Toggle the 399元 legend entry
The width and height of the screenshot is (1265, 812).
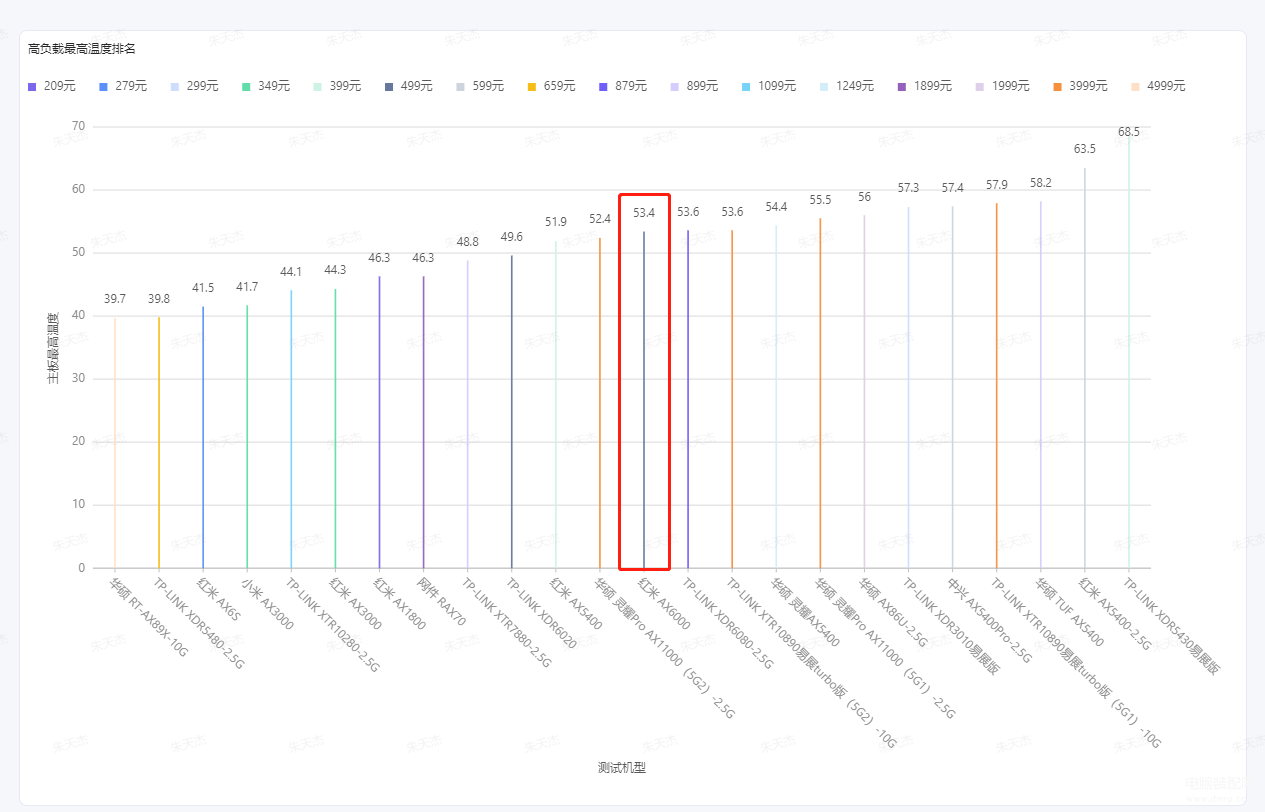pyautogui.click(x=338, y=86)
